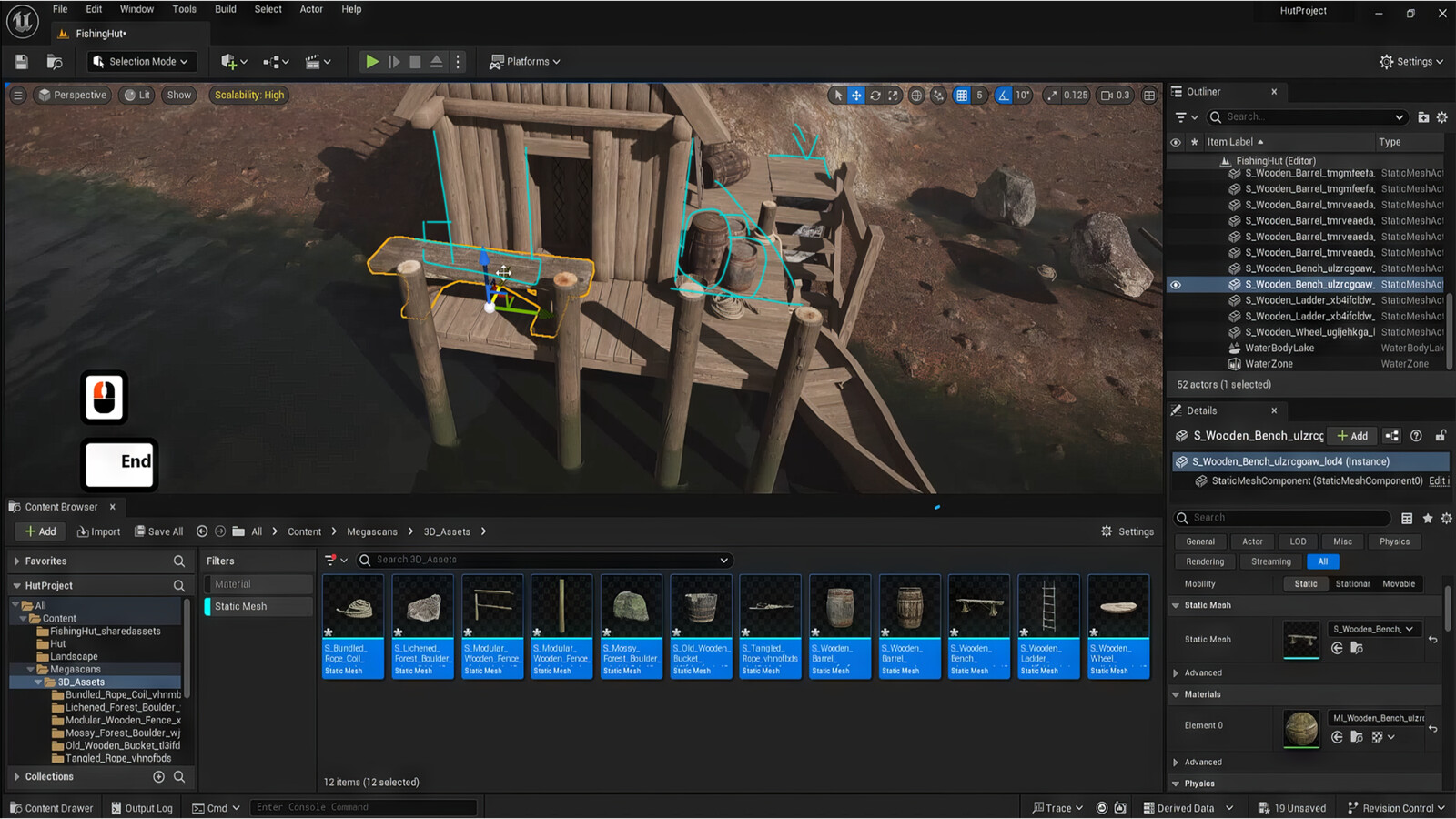Click the Content Browser search field
Image resolution: width=1456 pixels, height=819 pixels.
(x=544, y=560)
